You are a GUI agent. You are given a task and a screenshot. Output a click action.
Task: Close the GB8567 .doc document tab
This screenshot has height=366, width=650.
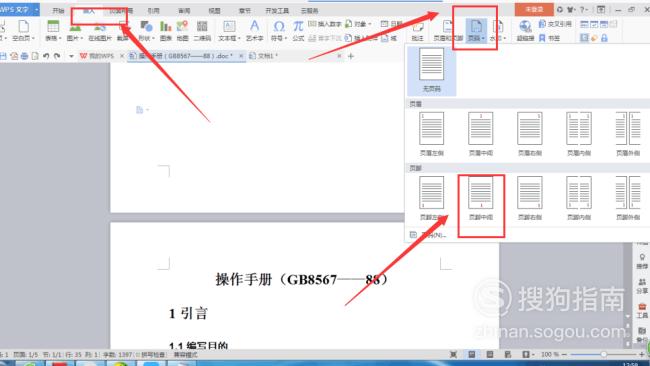pyautogui.click(x=241, y=56)
